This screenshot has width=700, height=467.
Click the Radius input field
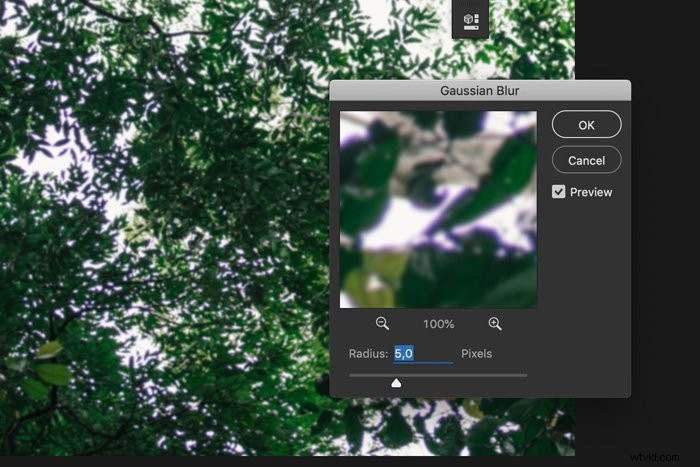(423, 354)
